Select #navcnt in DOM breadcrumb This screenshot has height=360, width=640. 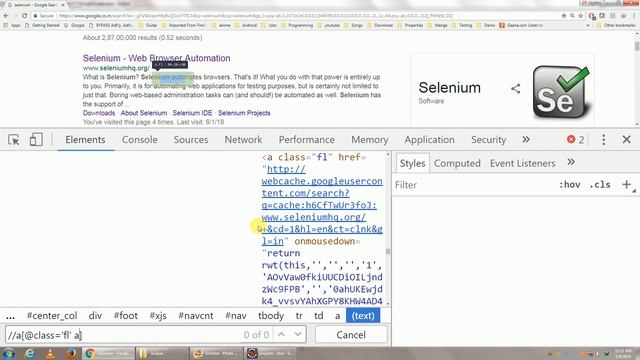pyautogui.click(x=196, y=316)
